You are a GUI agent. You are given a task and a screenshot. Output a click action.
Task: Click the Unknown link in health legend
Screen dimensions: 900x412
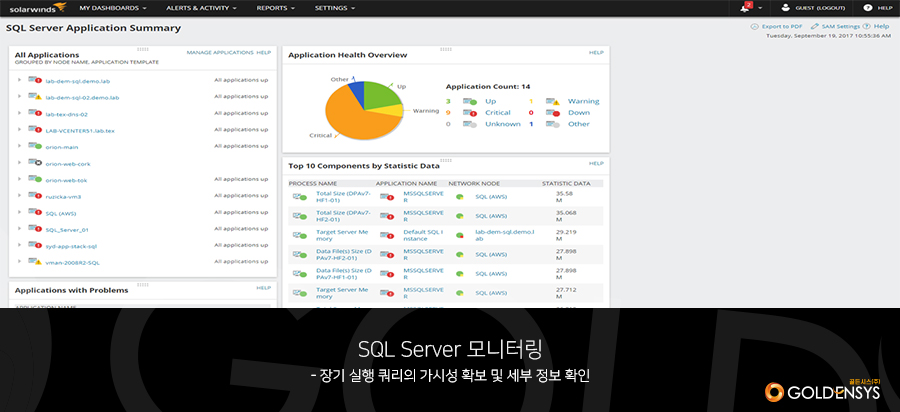(x=503, y=124)
